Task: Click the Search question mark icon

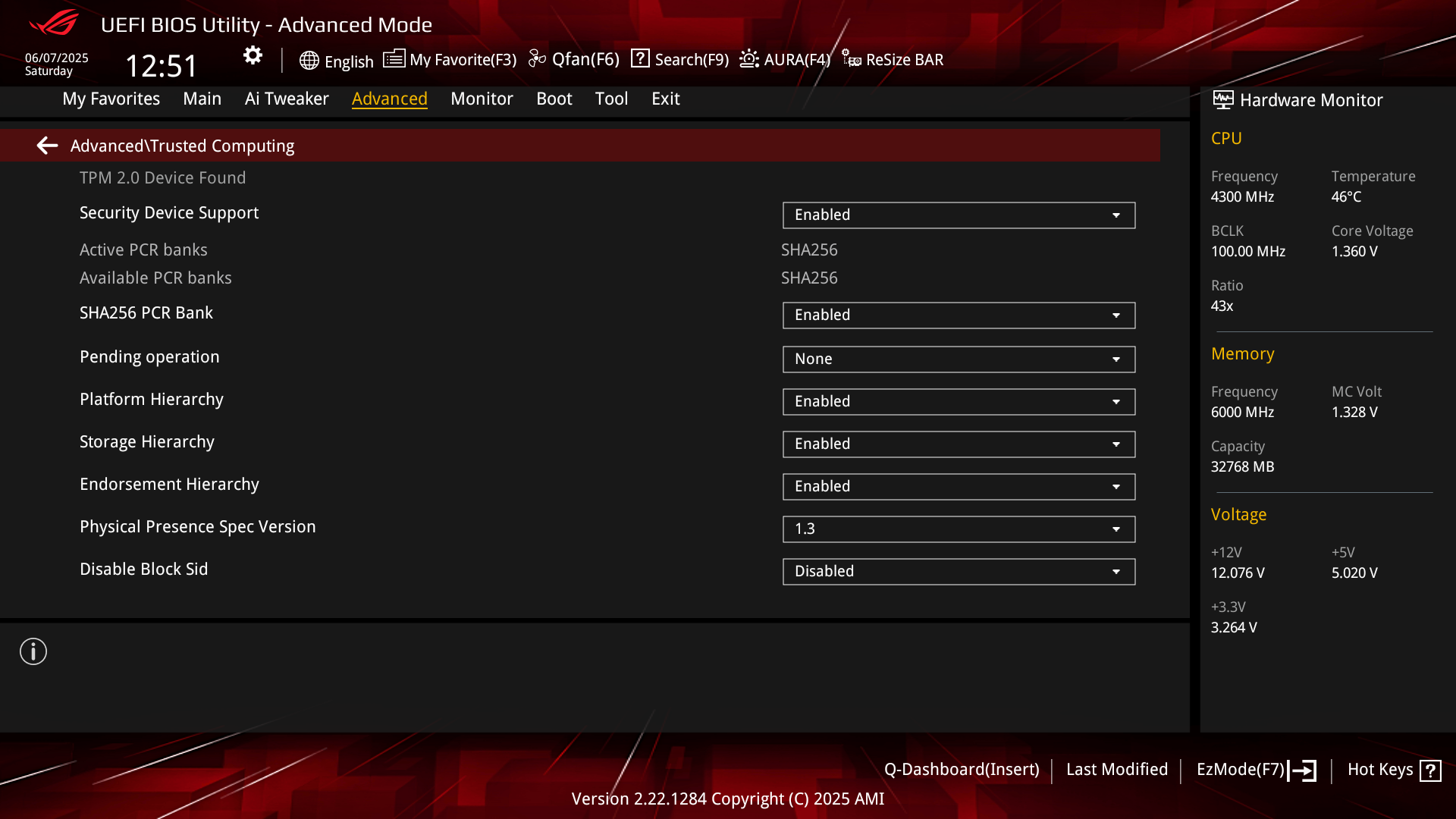Action: [640, 58]
